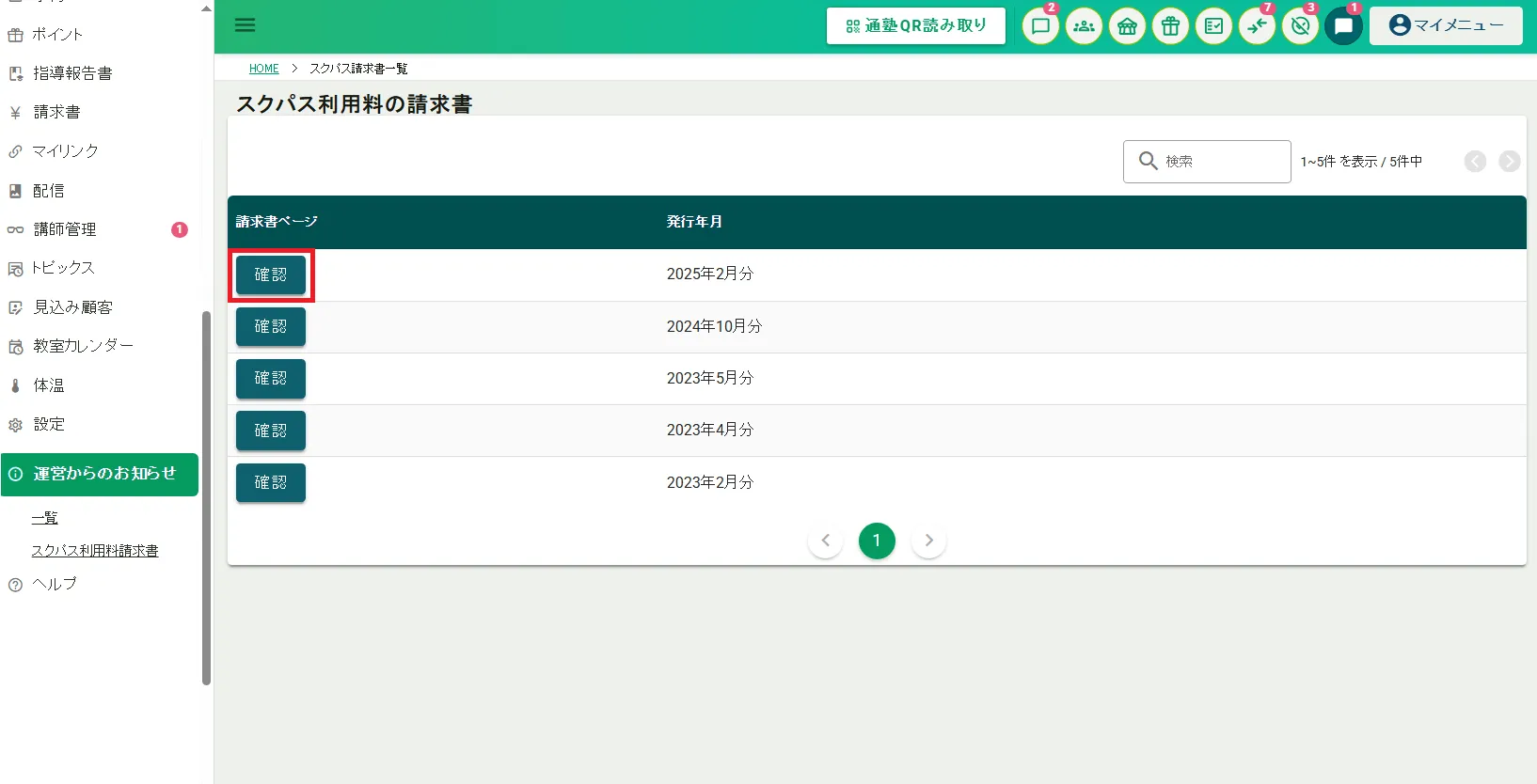Open the hamburger menu icon
The height and width of the screenshot is (784, 1537).
pos(246,25)
